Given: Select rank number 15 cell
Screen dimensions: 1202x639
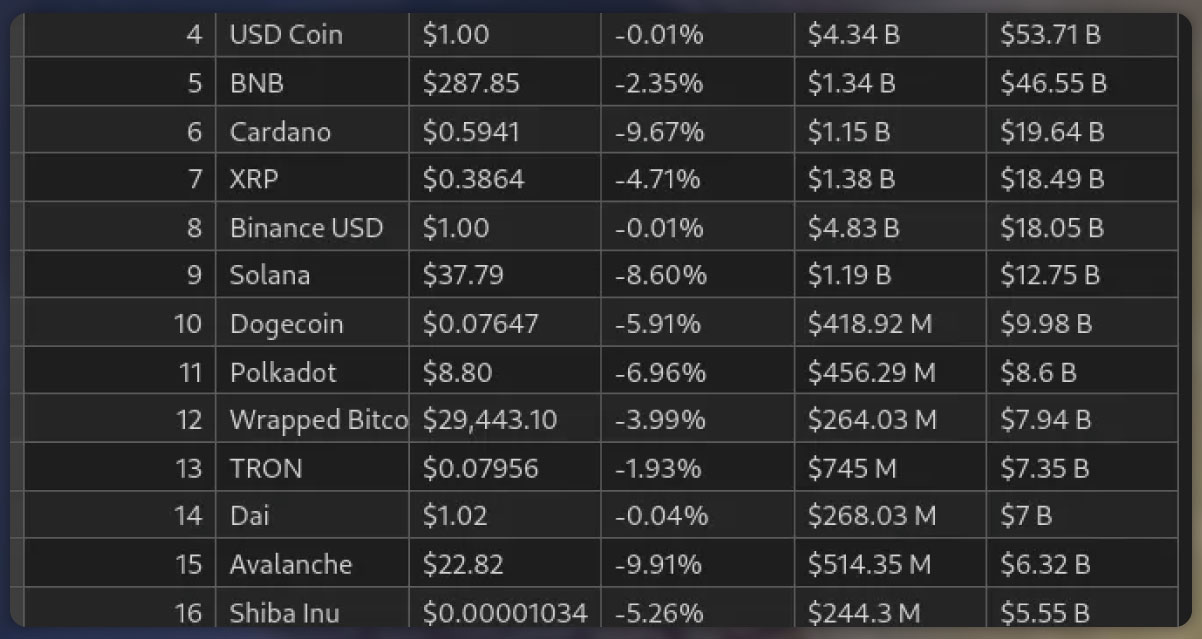Looking at the screenshot, I should click(120, 564).
